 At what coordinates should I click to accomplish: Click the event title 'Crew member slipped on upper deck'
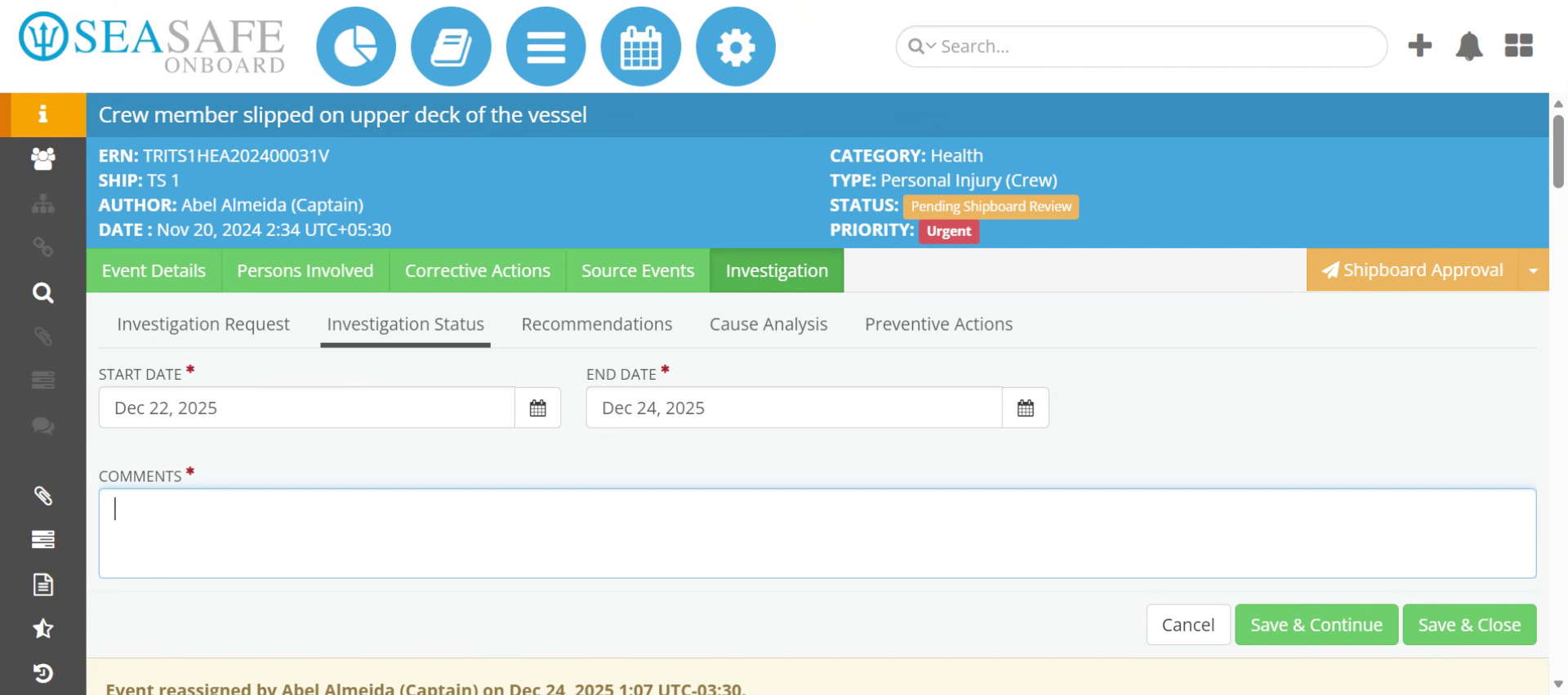(x=343, y=115)
